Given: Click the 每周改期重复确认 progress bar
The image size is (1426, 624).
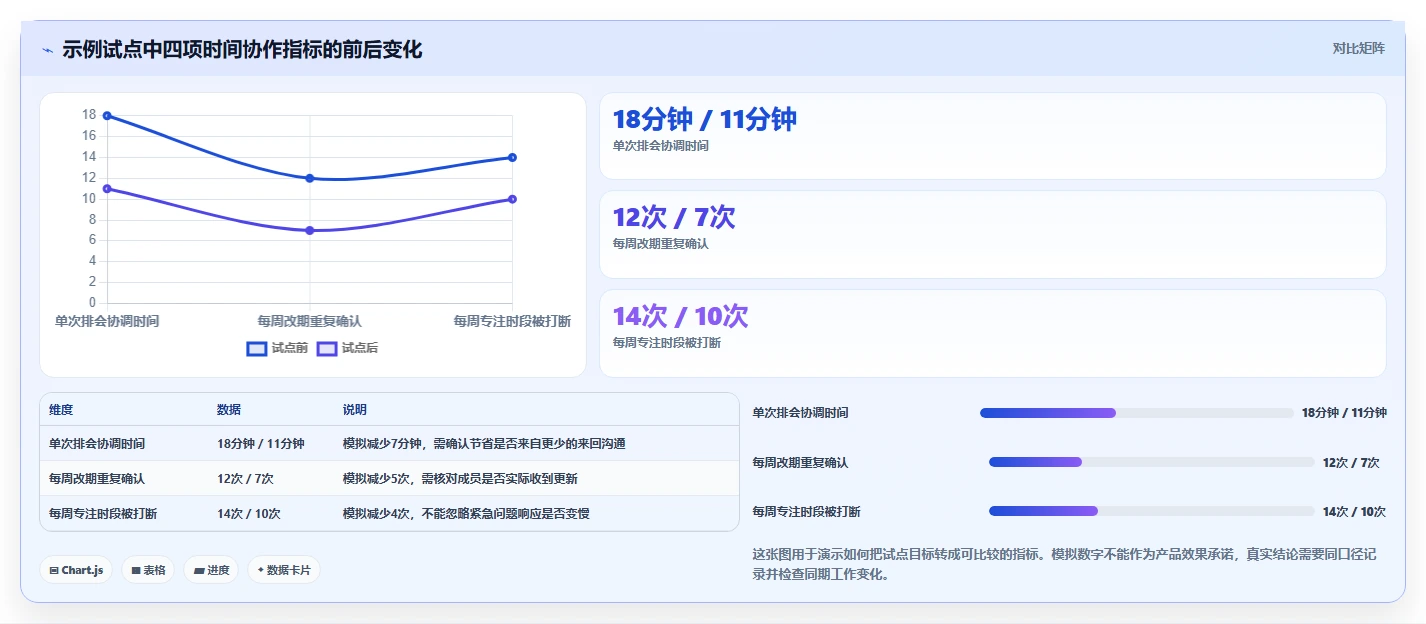Looking at the screenshot, I should [x=1151, y=462].
